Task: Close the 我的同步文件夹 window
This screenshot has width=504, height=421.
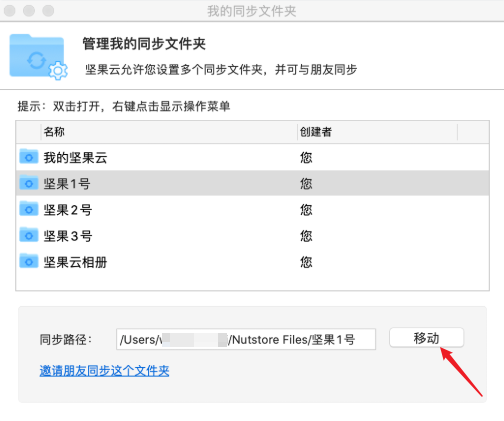Action: [x=9, y=11]
